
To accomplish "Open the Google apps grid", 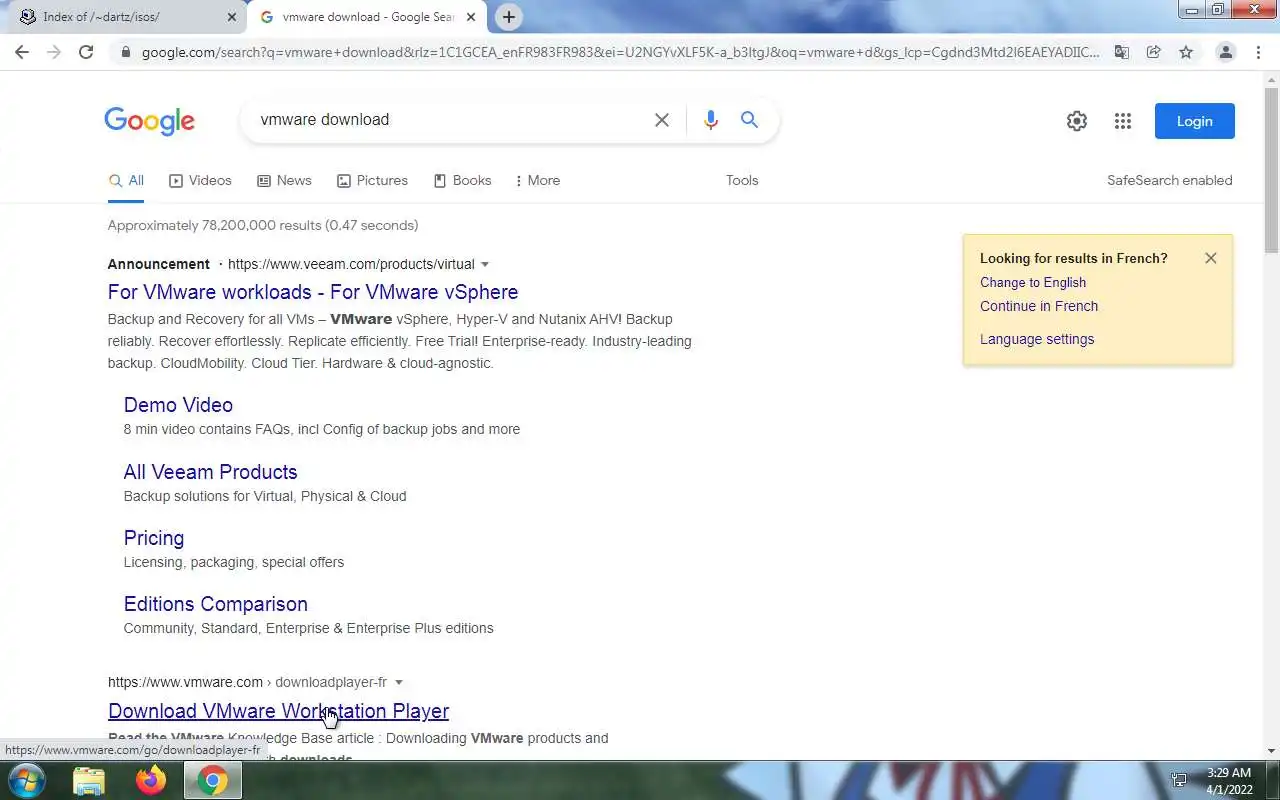I will (1123, 121).
